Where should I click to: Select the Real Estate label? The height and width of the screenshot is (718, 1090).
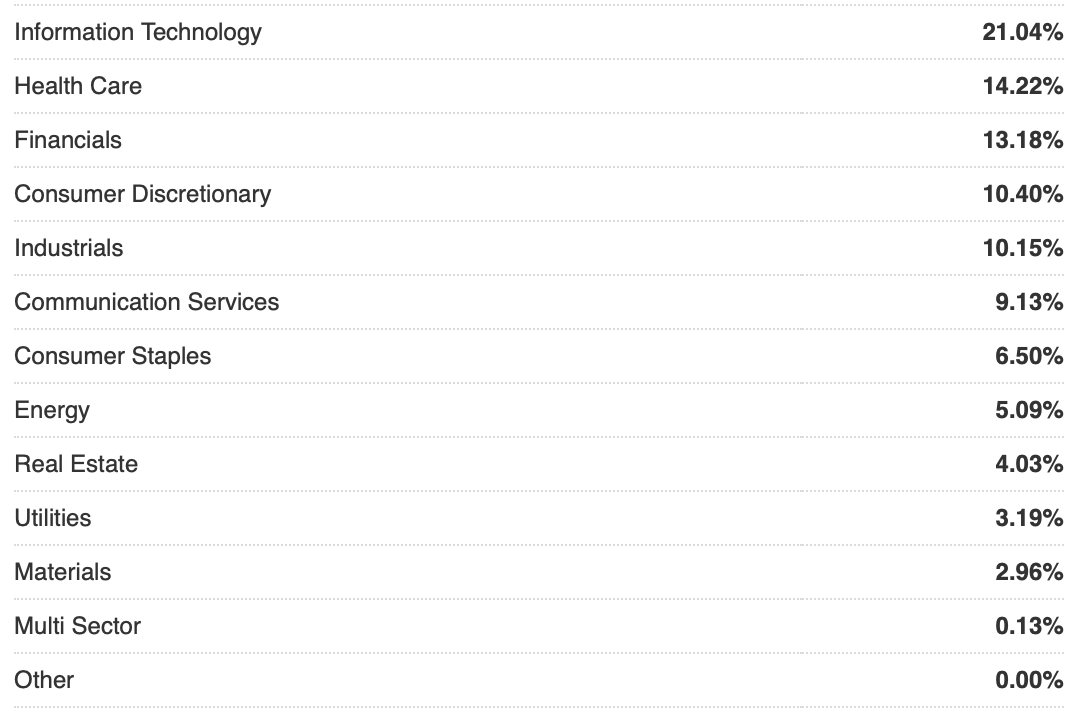(76, 464)
